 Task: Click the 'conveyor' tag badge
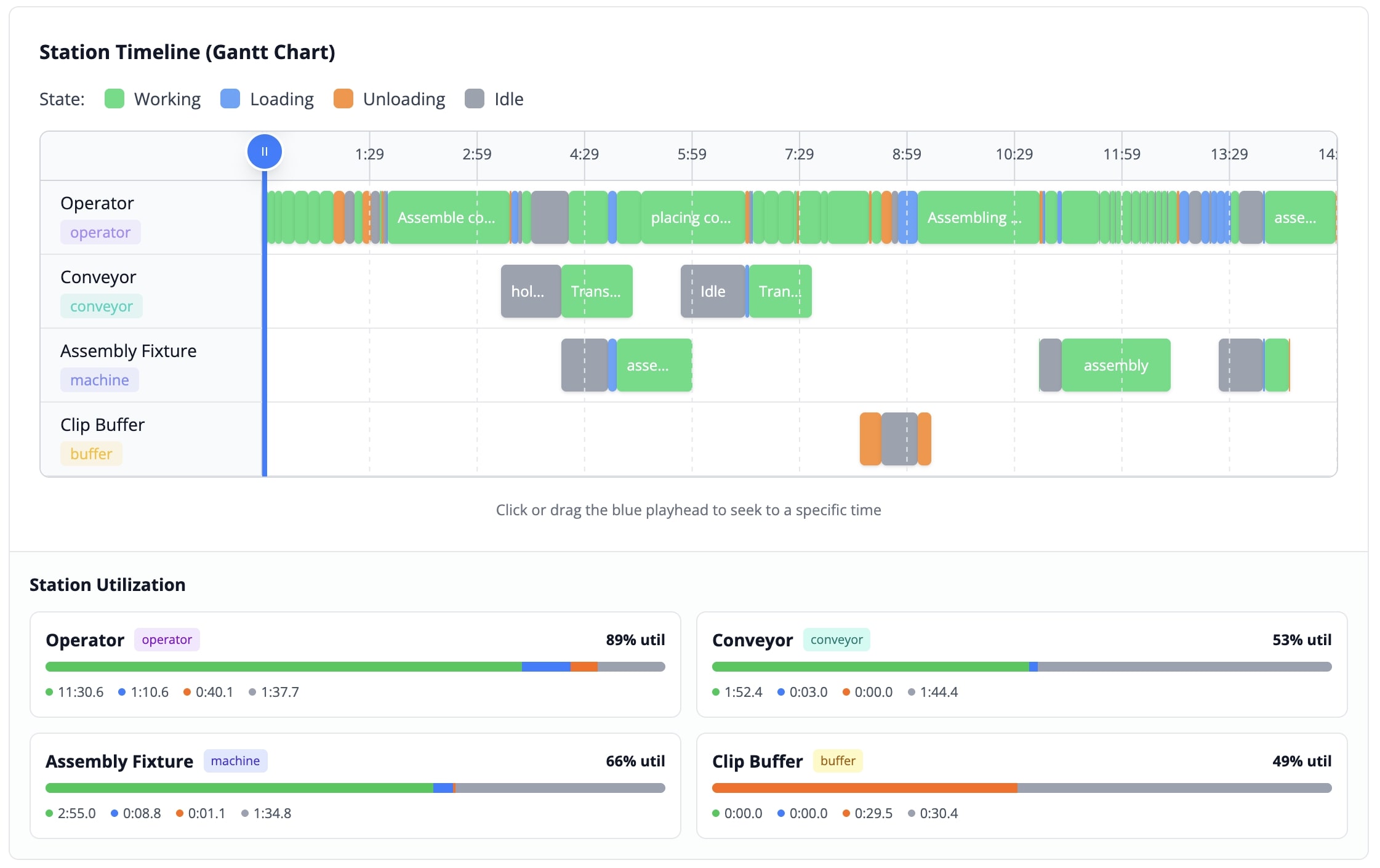coord(102,305)
